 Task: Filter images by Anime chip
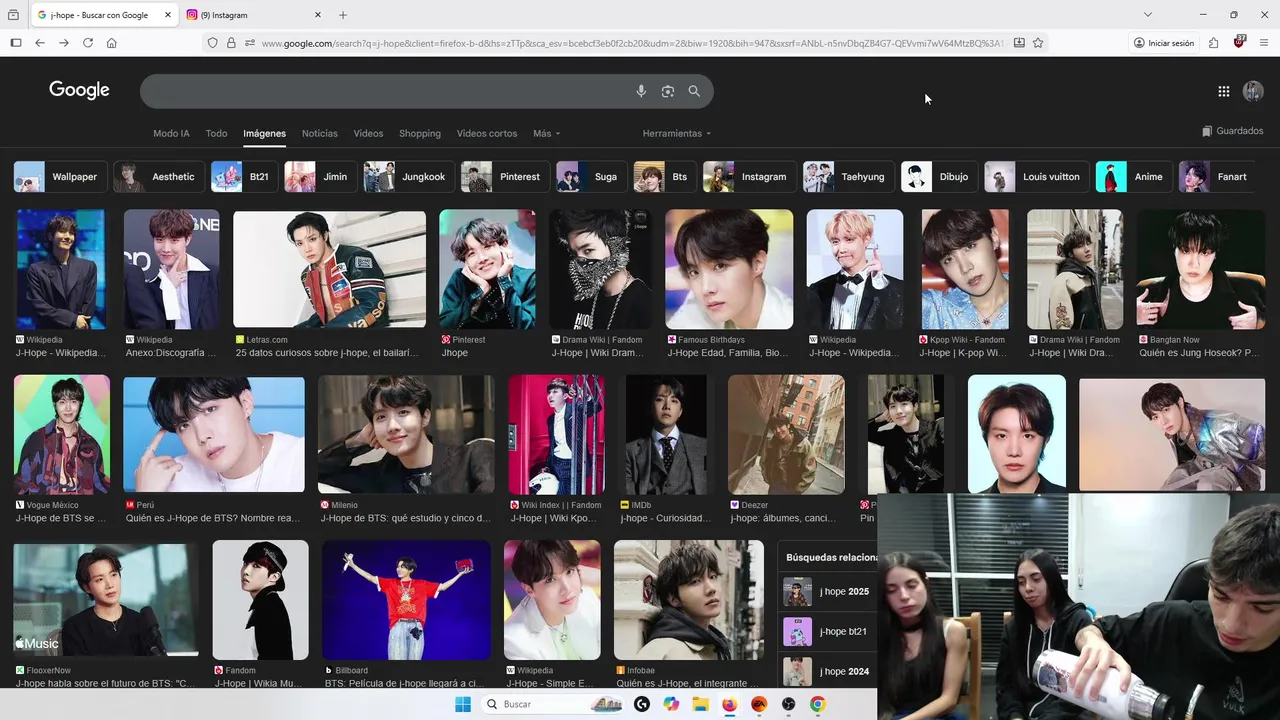pos(1134,177)
